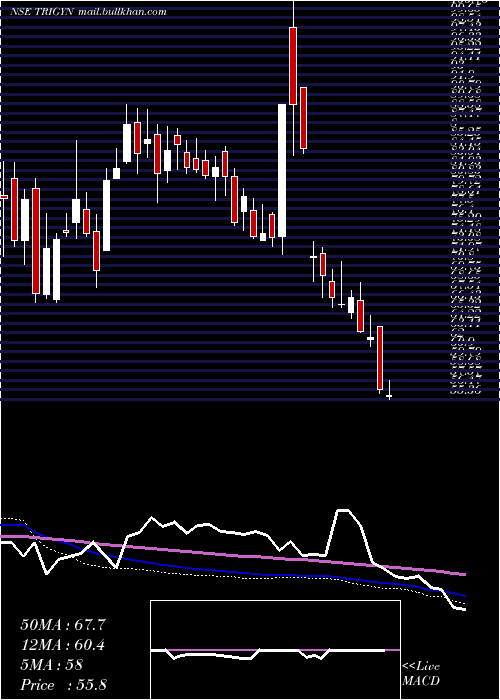Select the 12MA : 60.4 reading

point(62,645)
